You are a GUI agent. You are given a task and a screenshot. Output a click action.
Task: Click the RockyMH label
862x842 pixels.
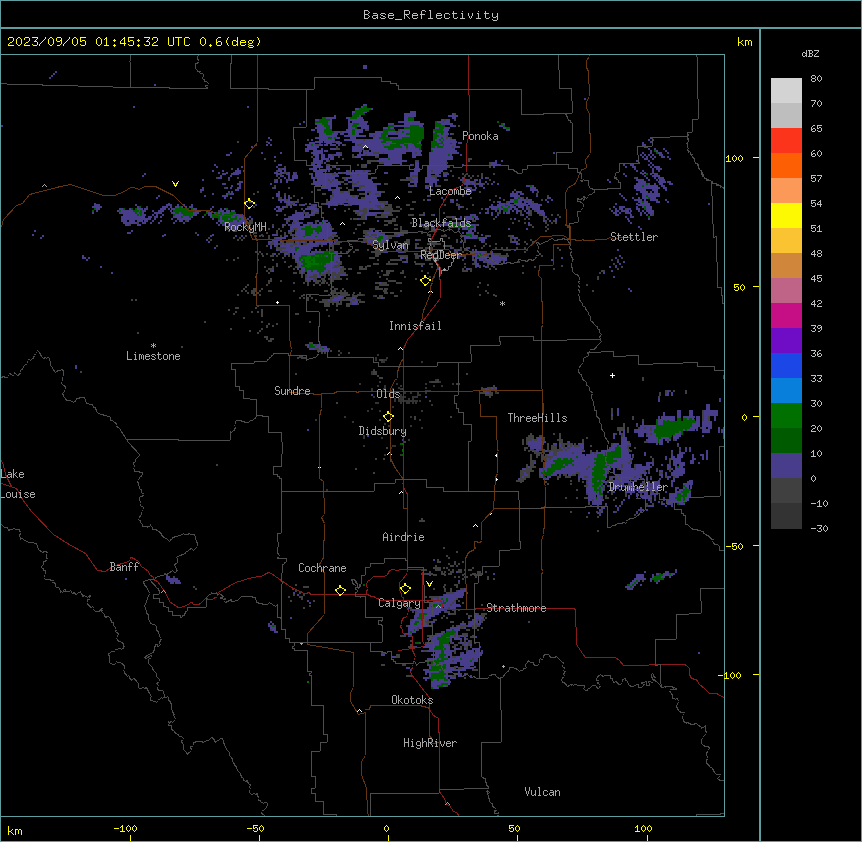245,227
